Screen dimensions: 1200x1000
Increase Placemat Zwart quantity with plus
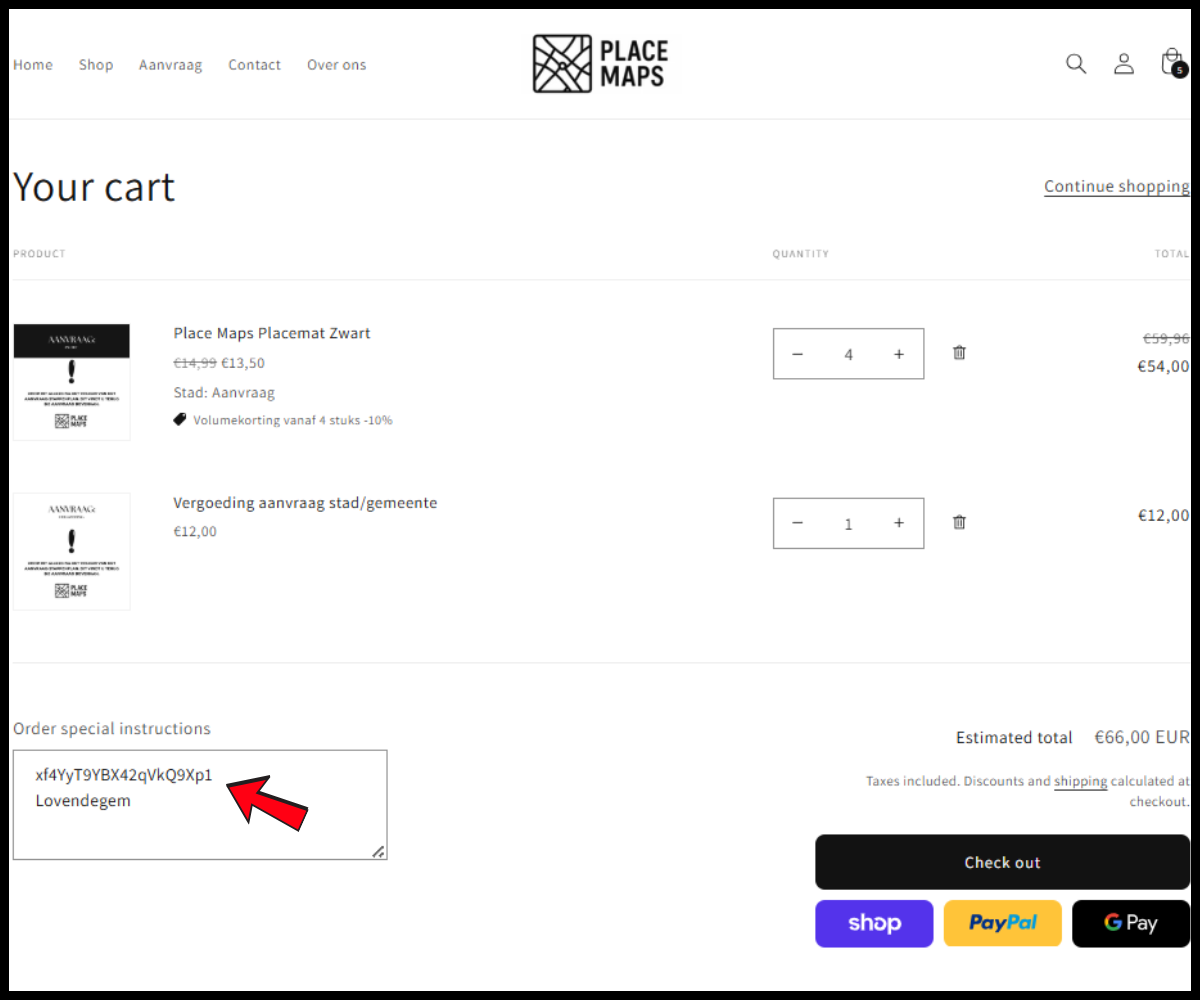(x=899, y=354)
